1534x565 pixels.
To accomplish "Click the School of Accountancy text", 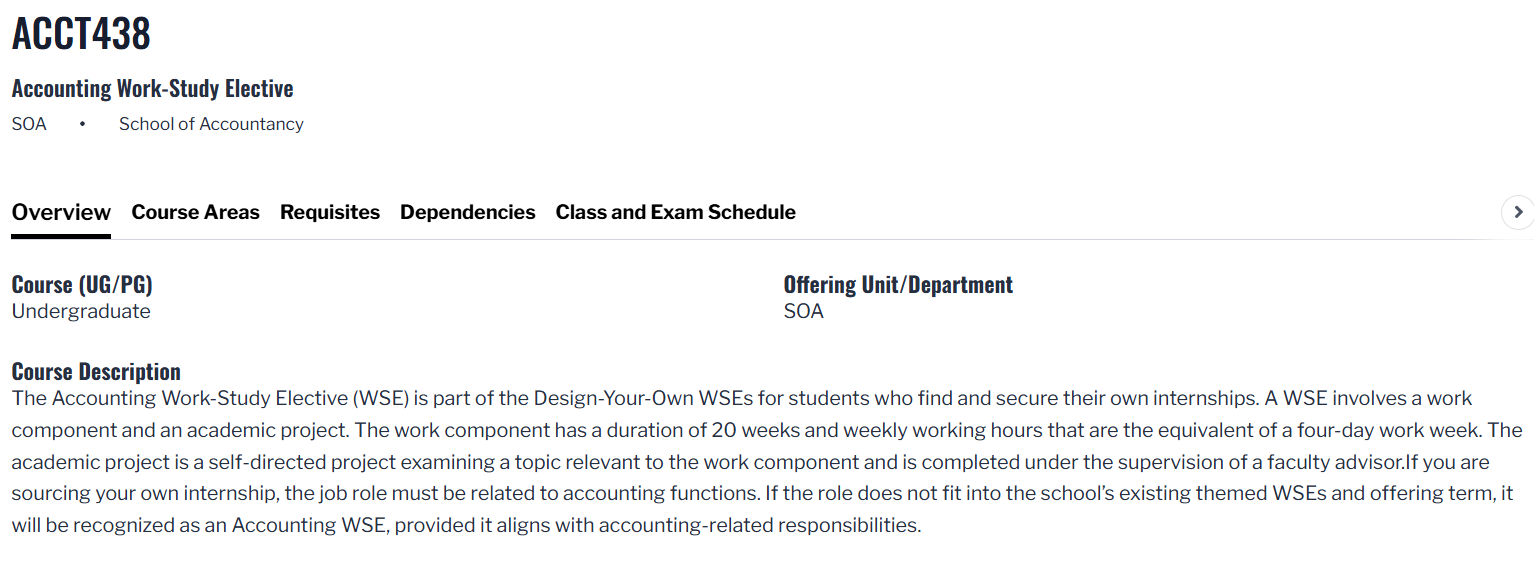I will pyautogui.click(x=211, y=124).
